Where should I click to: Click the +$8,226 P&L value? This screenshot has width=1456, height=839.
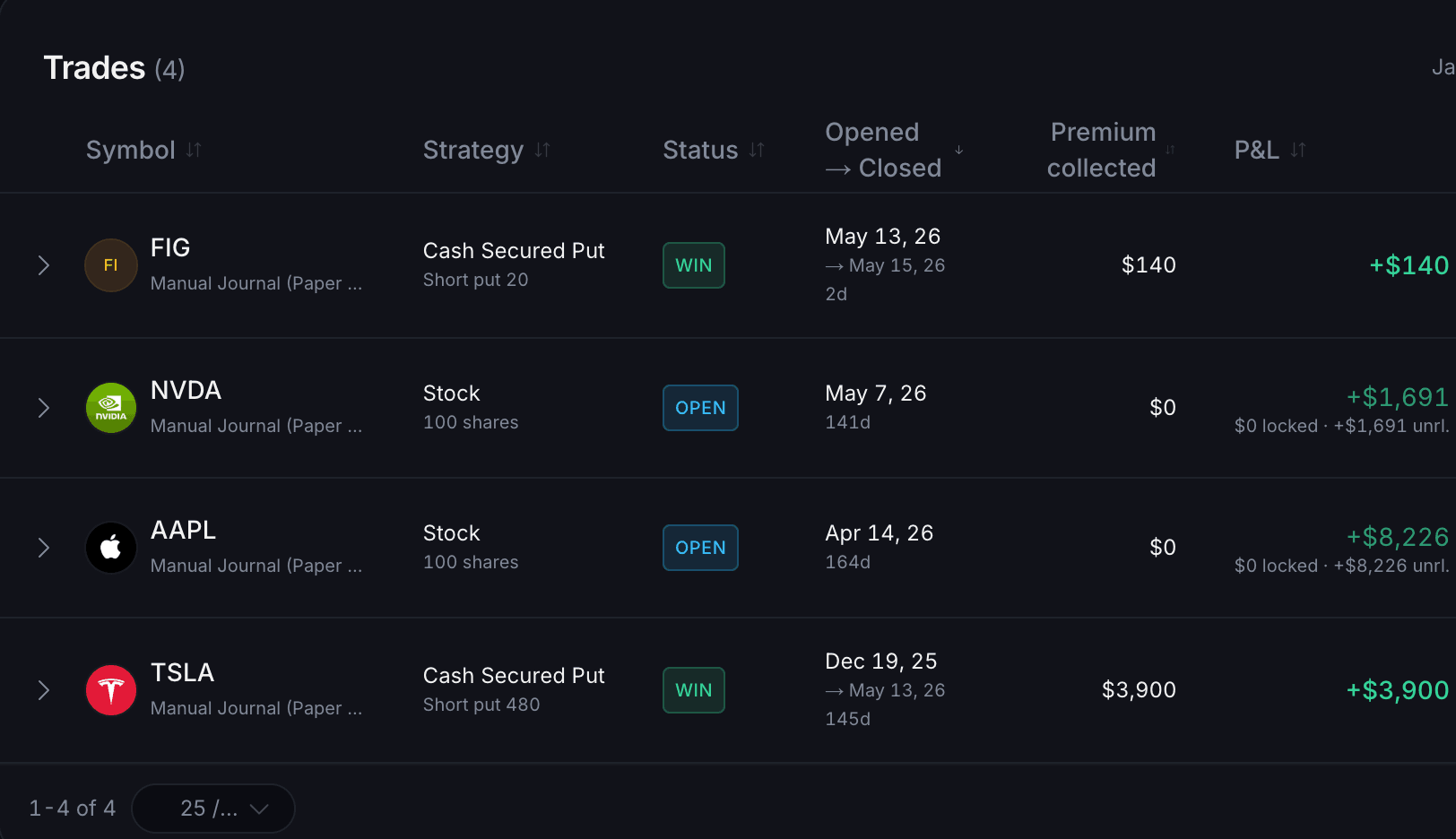point(1398,537)
